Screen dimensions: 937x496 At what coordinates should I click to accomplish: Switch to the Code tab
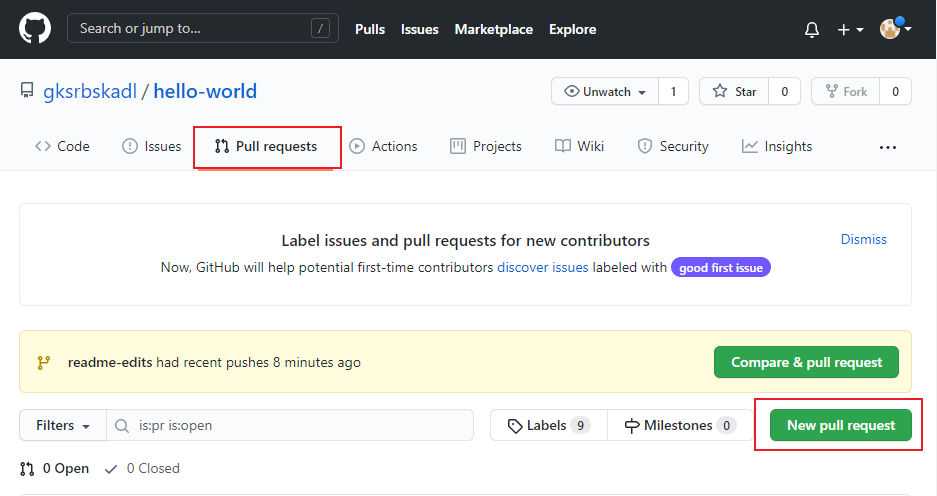62,146
